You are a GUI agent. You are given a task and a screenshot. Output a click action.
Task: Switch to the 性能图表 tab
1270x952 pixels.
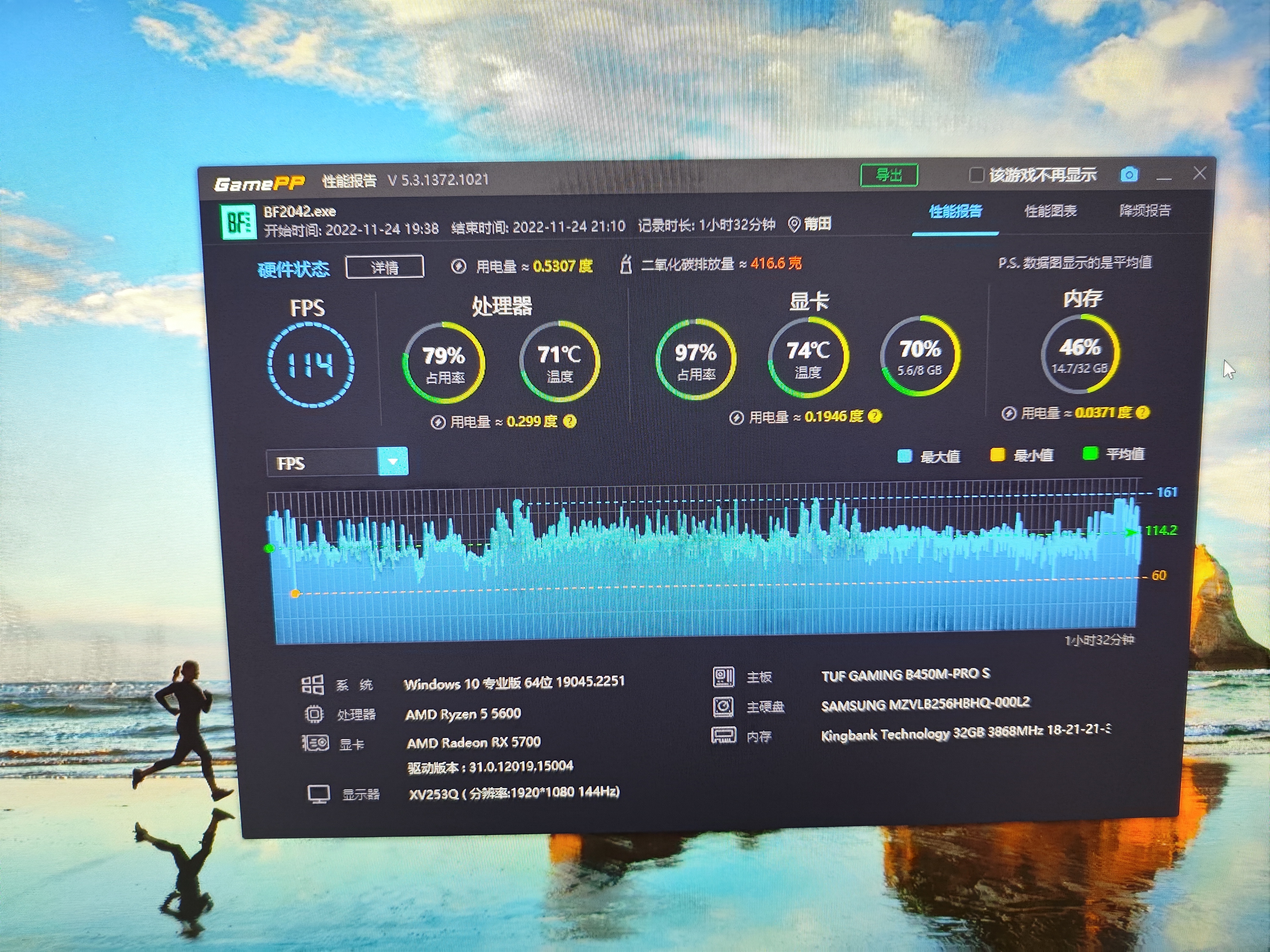pos(1051,211)
